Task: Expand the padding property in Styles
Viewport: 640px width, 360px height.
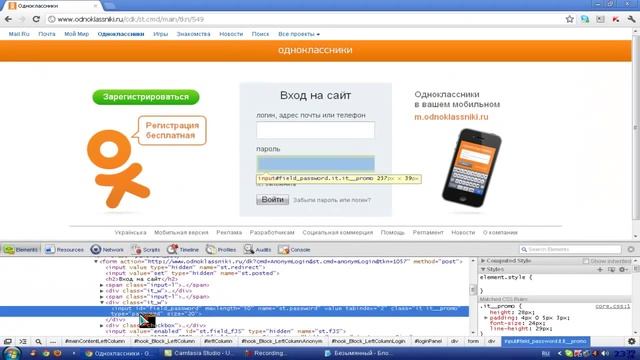Action: click(x=486, y=318)
